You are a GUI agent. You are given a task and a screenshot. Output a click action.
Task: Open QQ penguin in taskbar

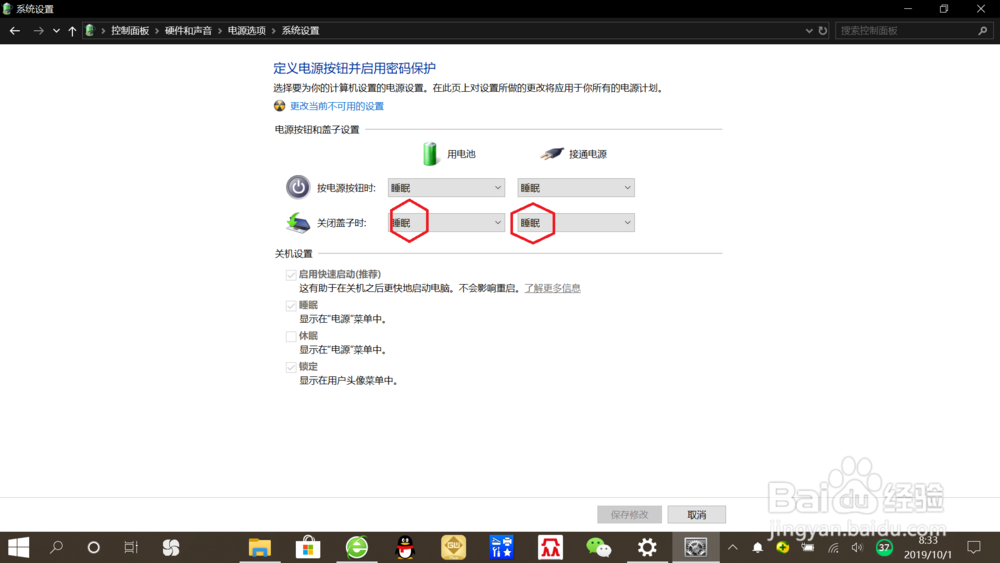coord(405,547)
